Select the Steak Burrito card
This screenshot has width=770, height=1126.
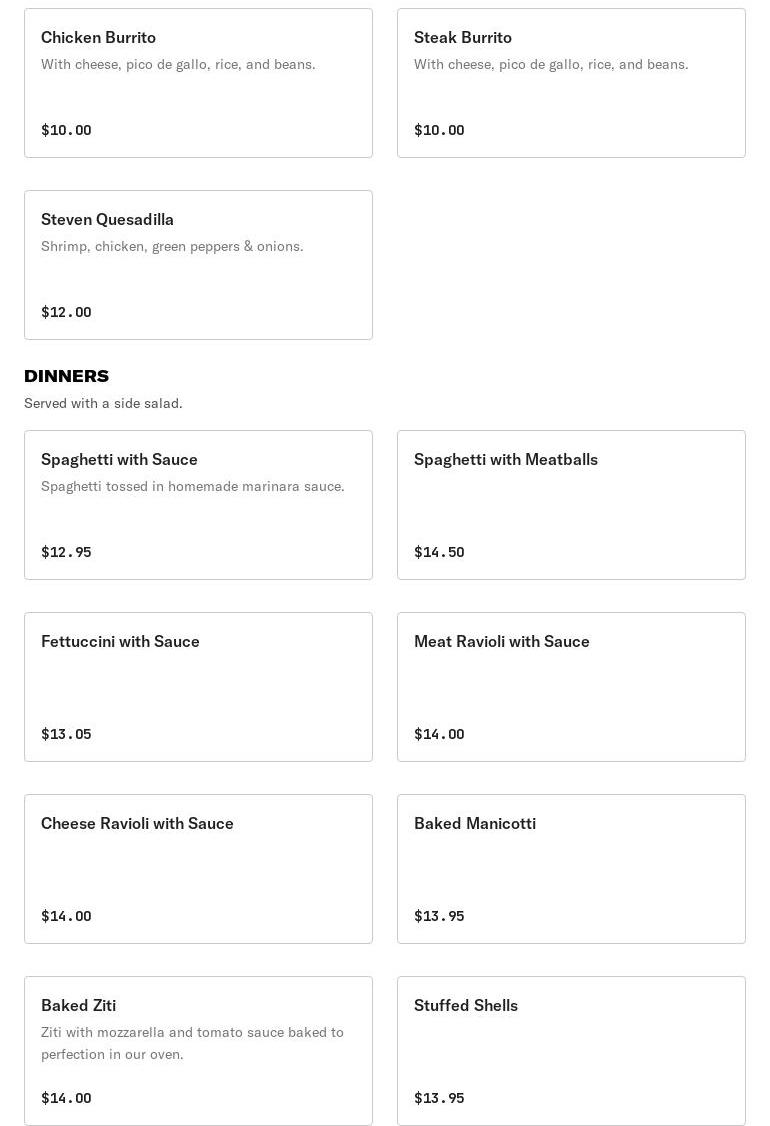[x=571, y=83]
